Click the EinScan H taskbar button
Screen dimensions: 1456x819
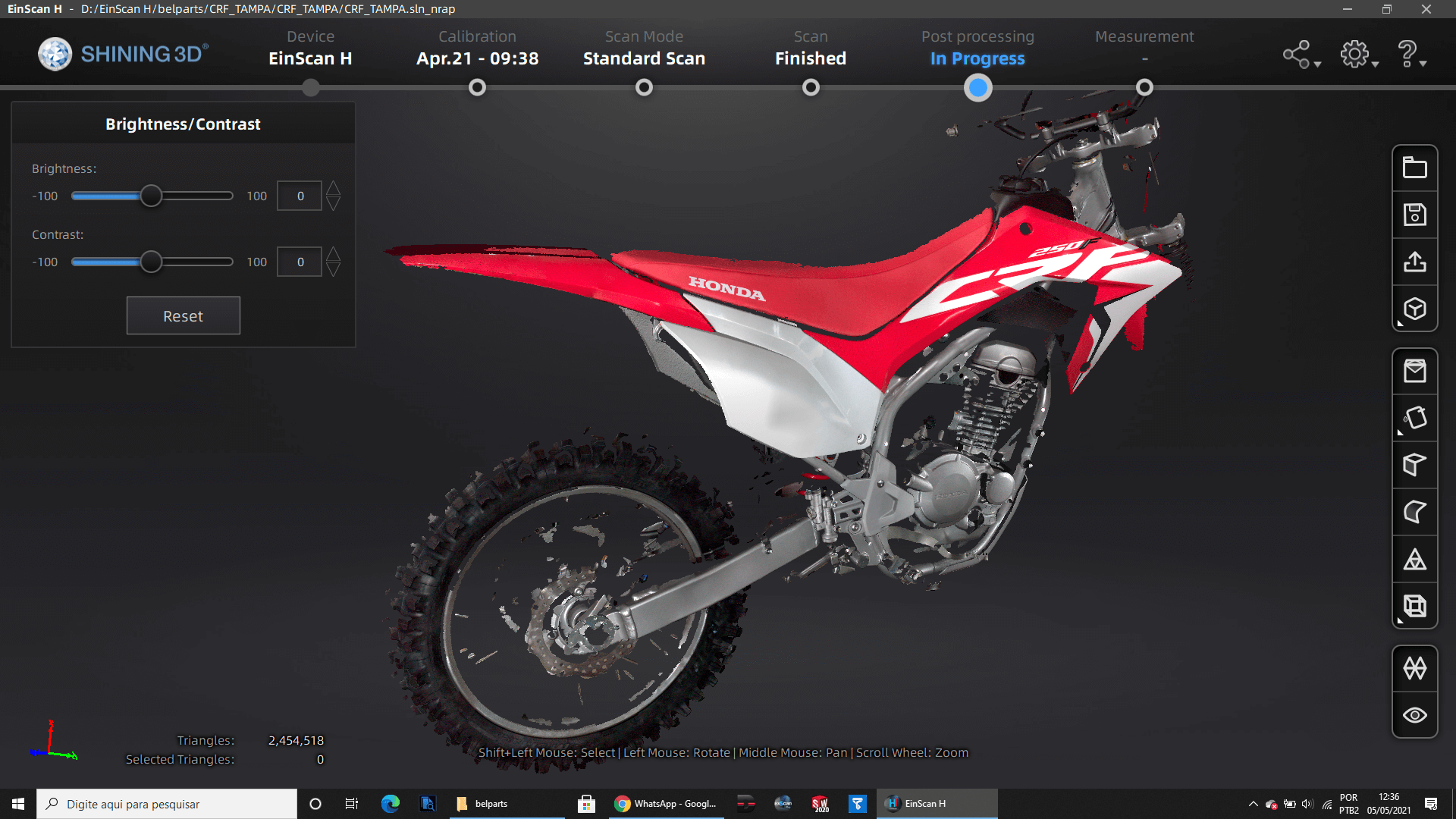click(937, 804)
